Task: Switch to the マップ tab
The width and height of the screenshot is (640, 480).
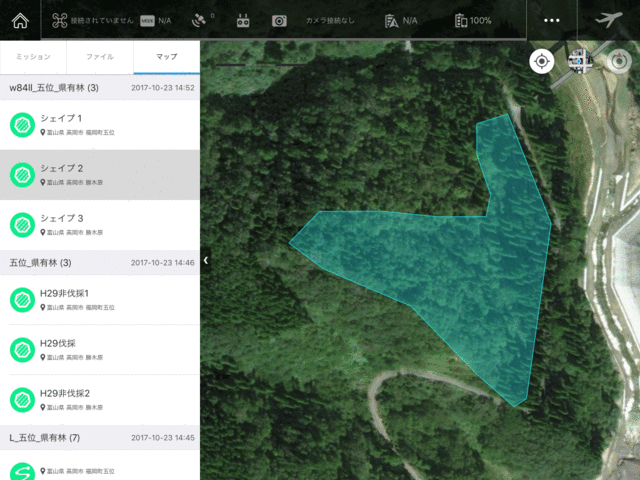Action: click(x=167, y=57)
